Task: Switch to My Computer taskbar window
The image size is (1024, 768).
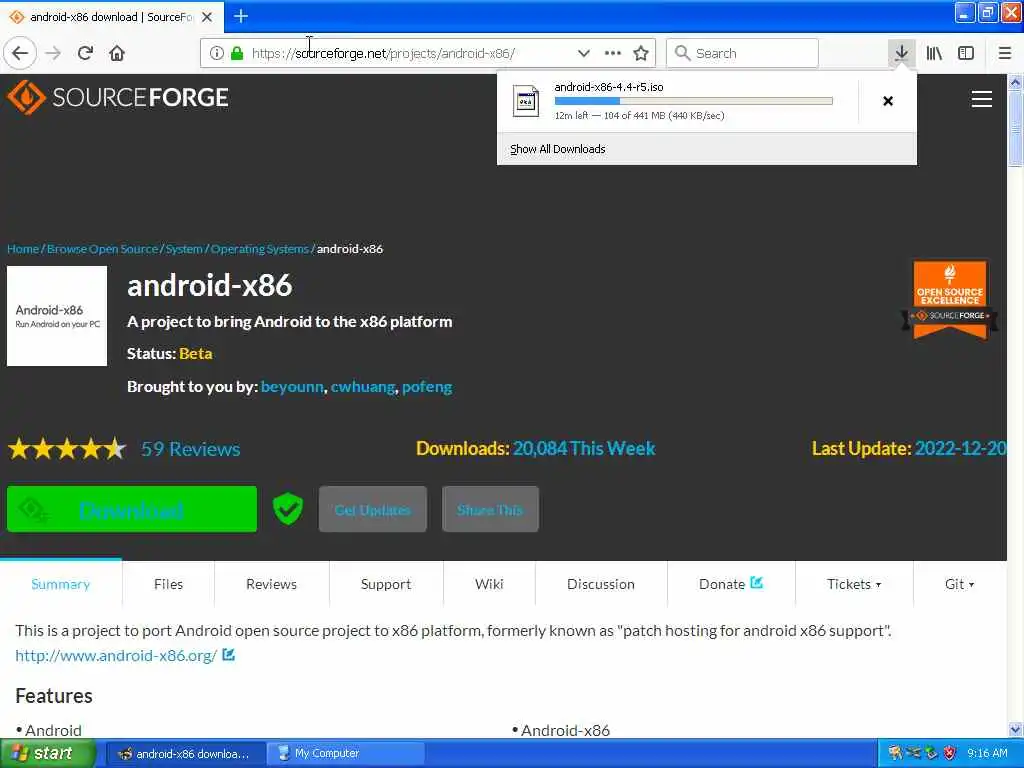Action: click(x=346, y=753)
